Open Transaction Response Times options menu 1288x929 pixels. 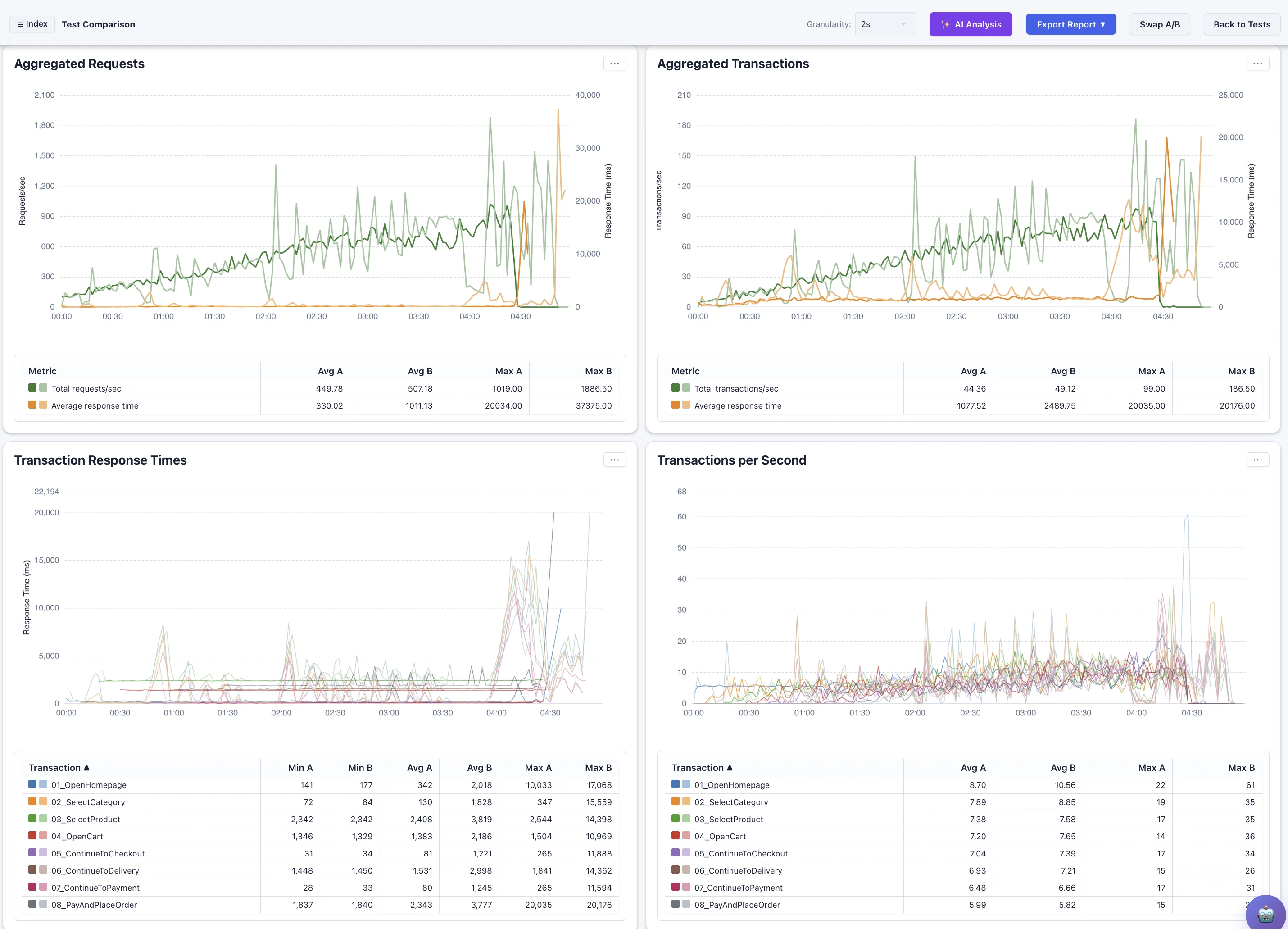614,460
